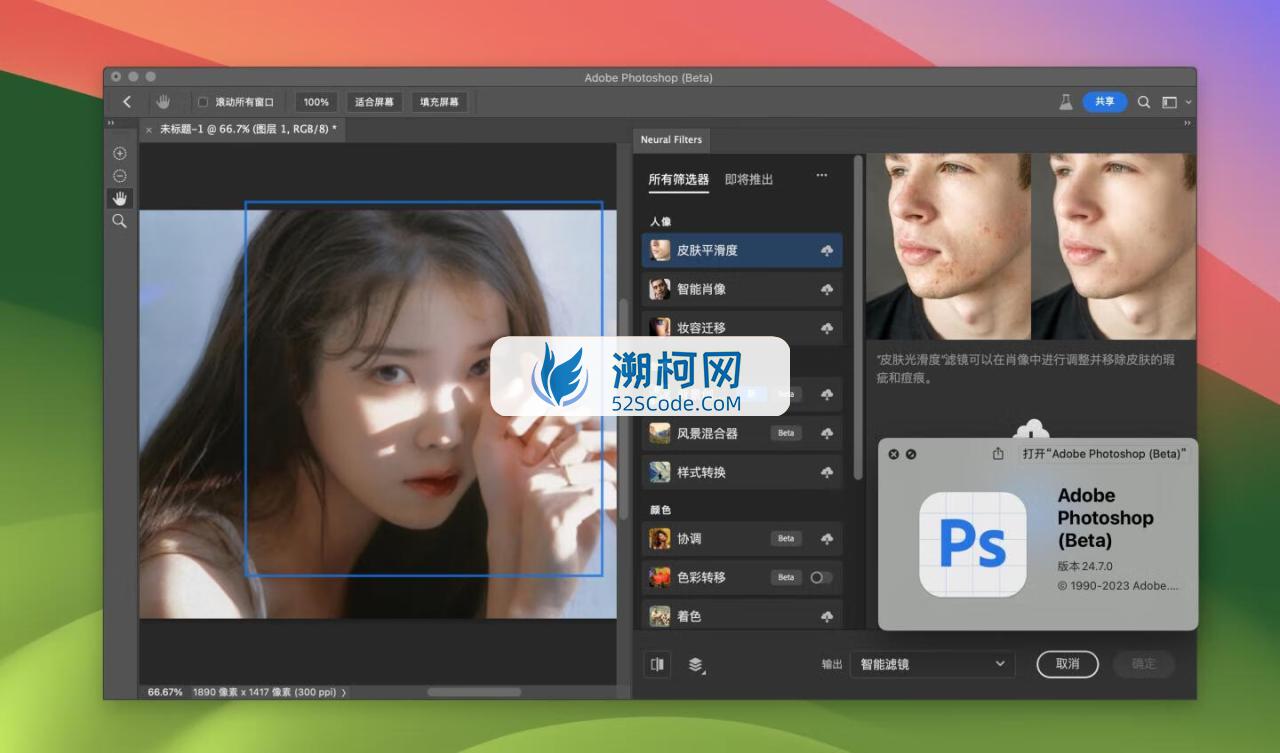Viewport: 1280px width, 753px height.
Task: Select the subtract-from-selection minus tool
Action: coord(120,176)
